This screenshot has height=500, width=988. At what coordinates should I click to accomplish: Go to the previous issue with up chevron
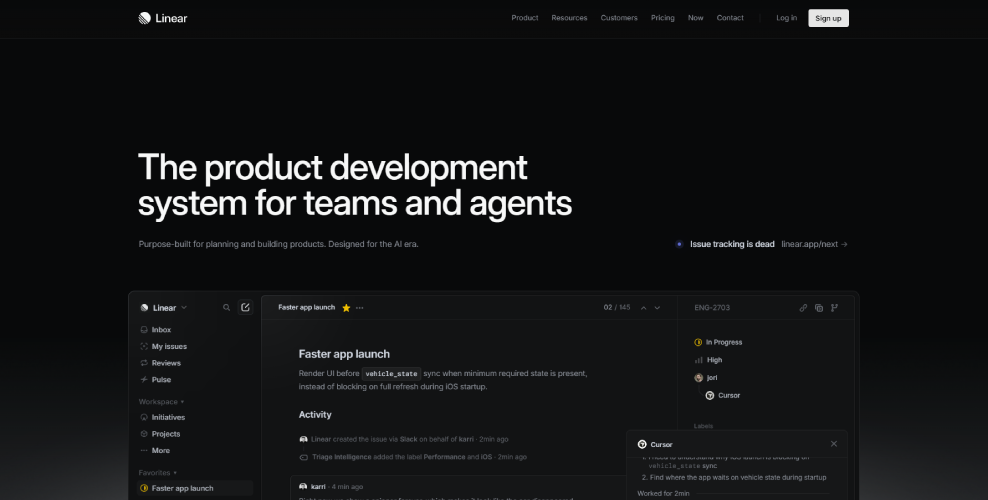[x=643, y=308]
